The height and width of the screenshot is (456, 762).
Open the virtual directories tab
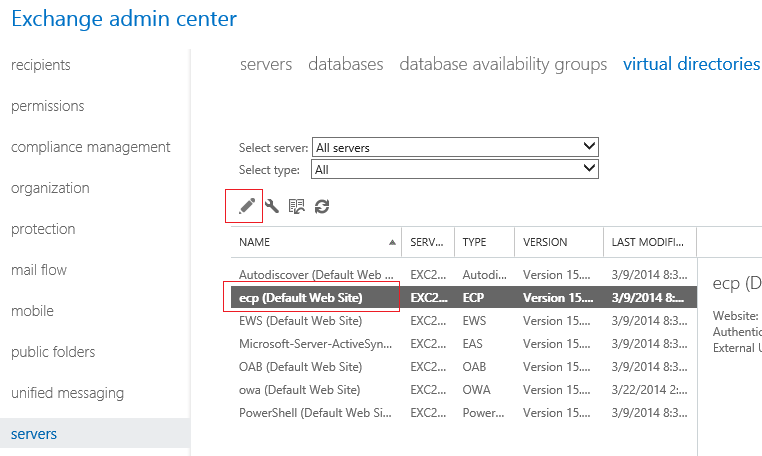(691, 64)
